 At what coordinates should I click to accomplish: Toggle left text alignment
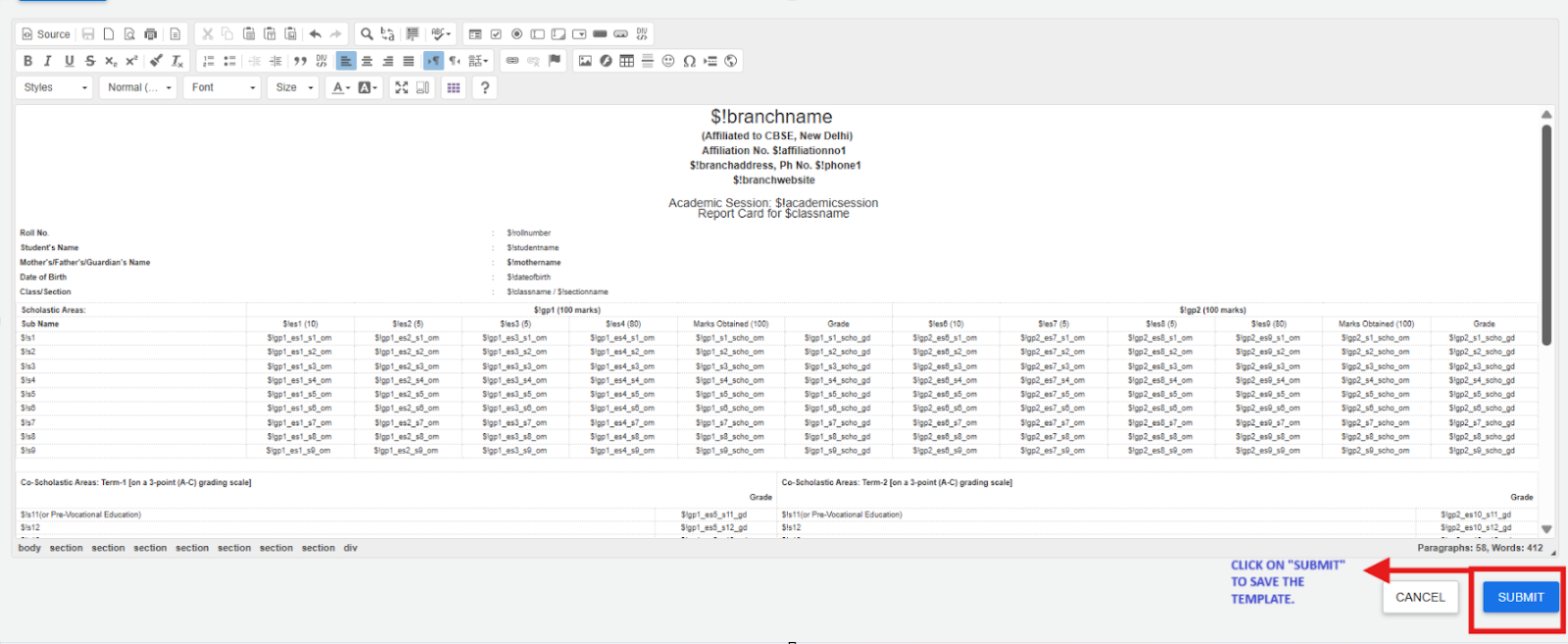(x=346, y=61)
